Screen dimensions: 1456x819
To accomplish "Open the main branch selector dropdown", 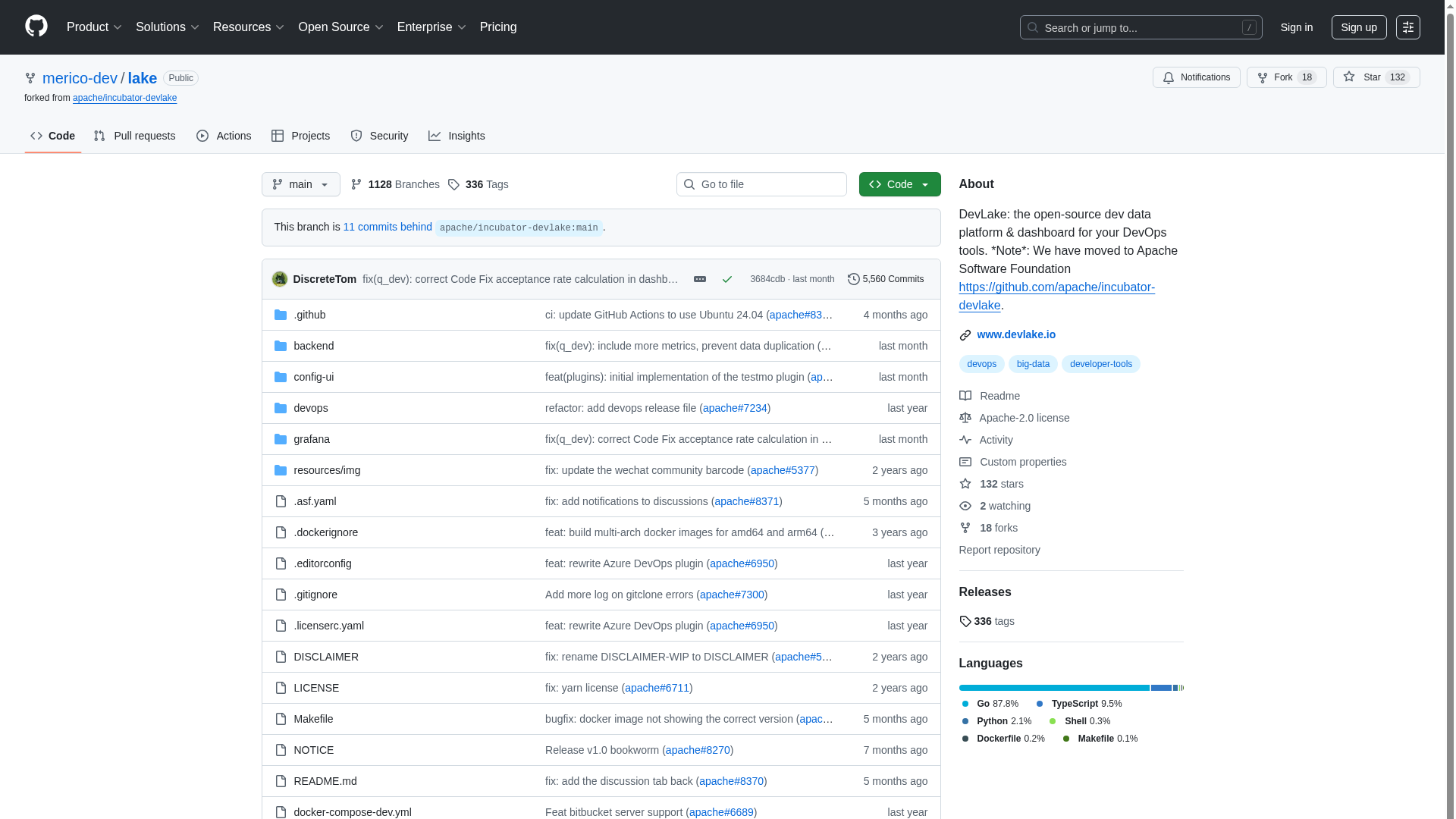I will pos(301,184).
